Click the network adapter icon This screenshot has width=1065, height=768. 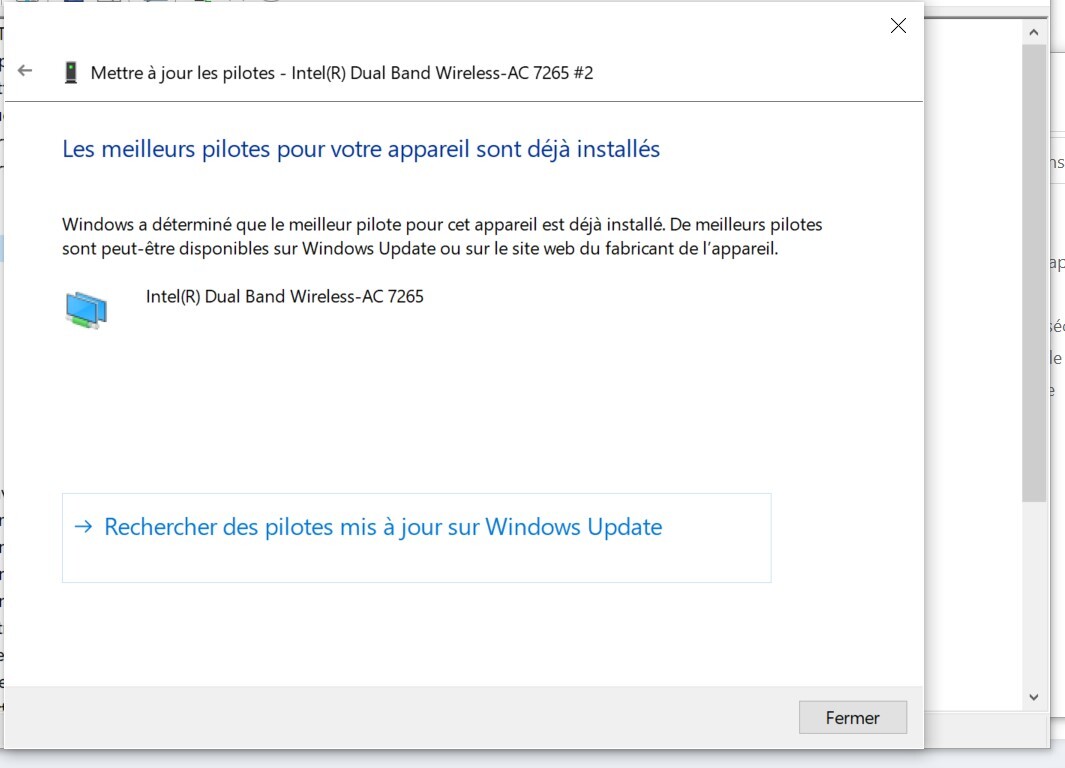86,310
